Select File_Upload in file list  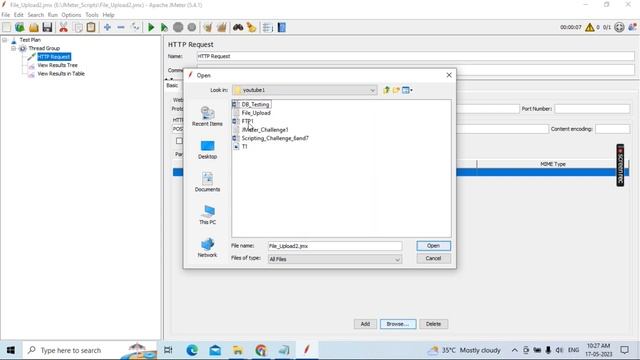(256, 113)
